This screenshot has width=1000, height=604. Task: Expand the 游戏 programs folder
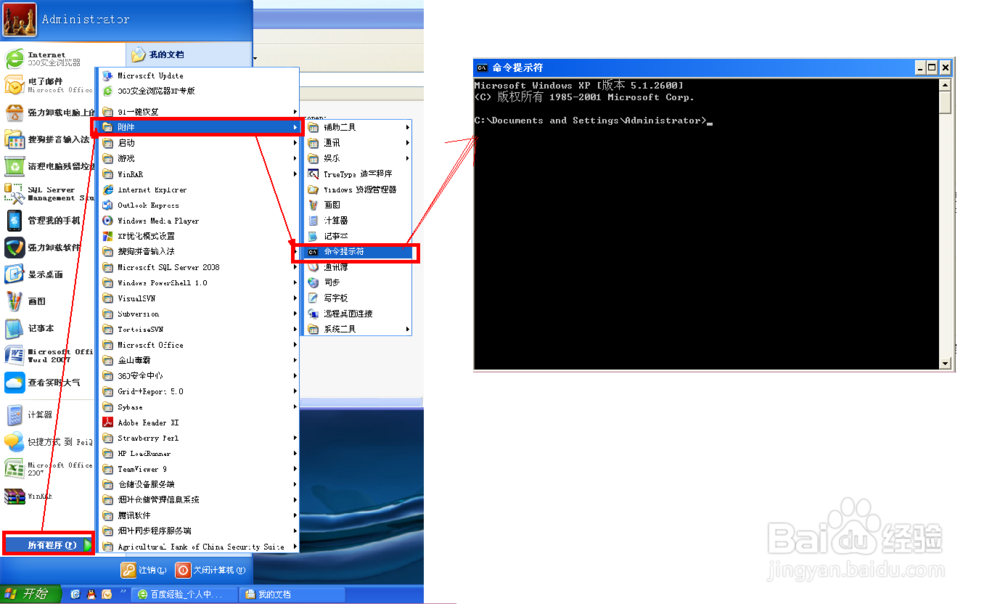coord(200,158)
